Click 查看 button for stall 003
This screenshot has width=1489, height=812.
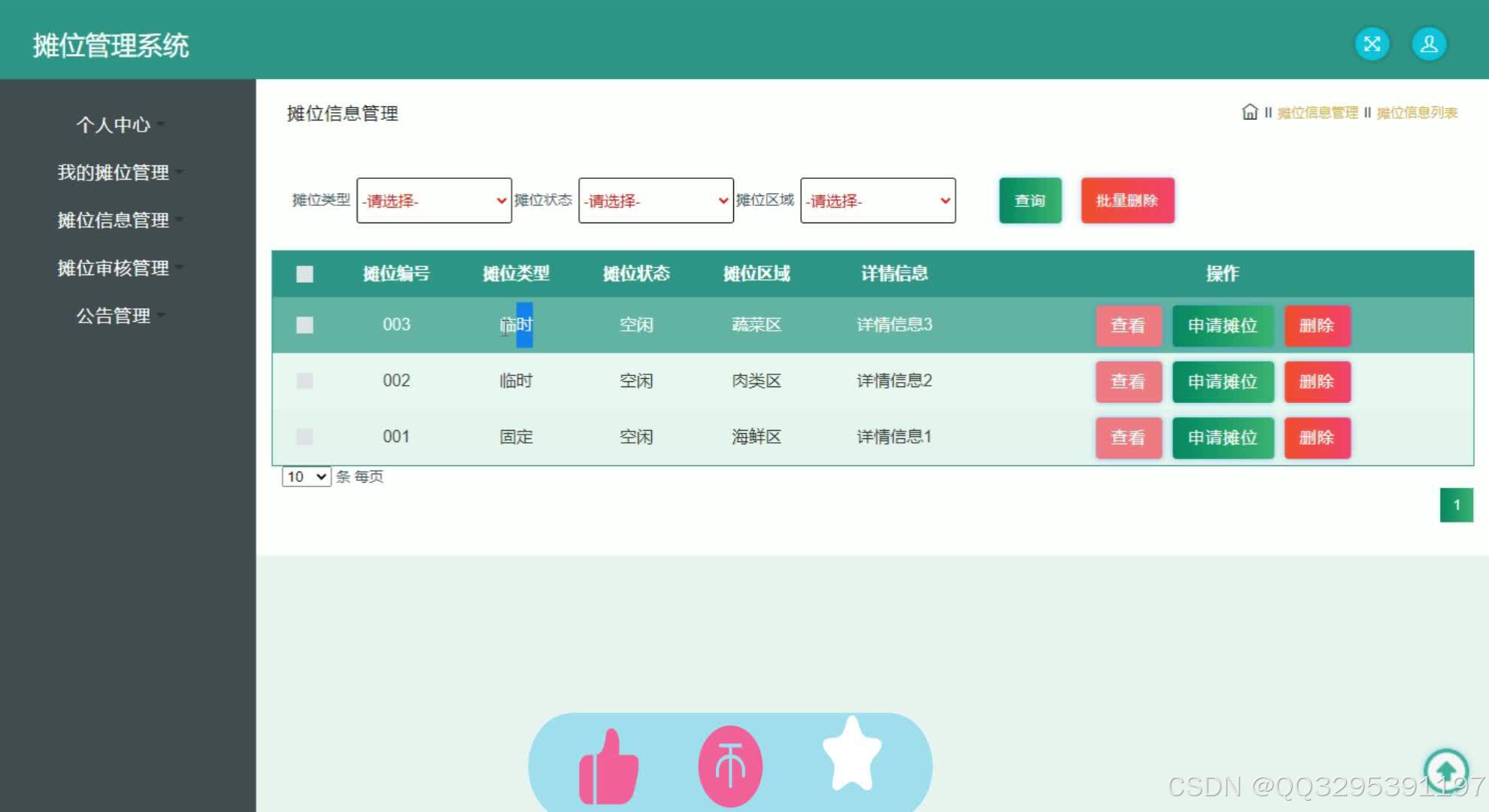(1128, 326)
